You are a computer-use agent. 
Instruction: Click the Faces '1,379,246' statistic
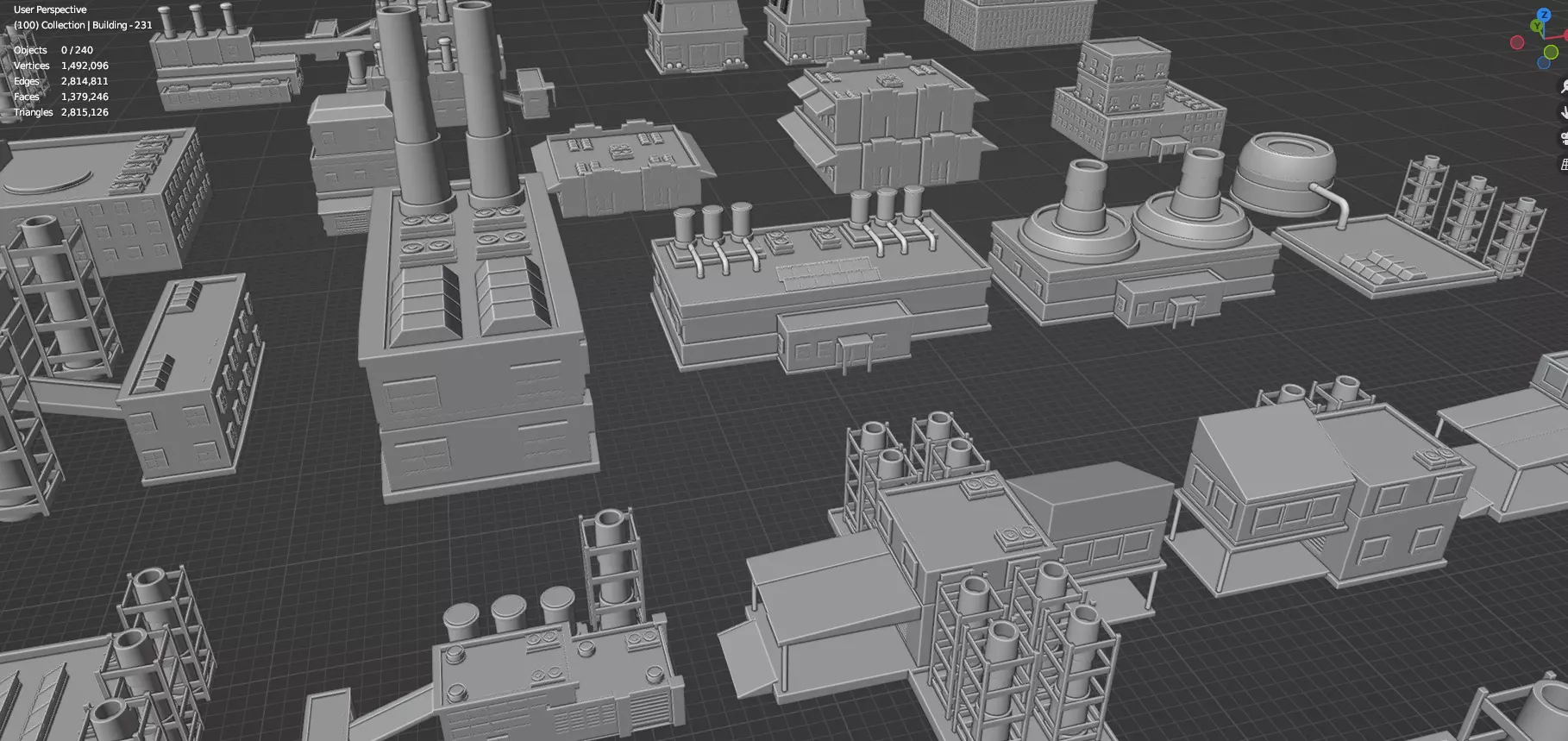pos(85,97)
